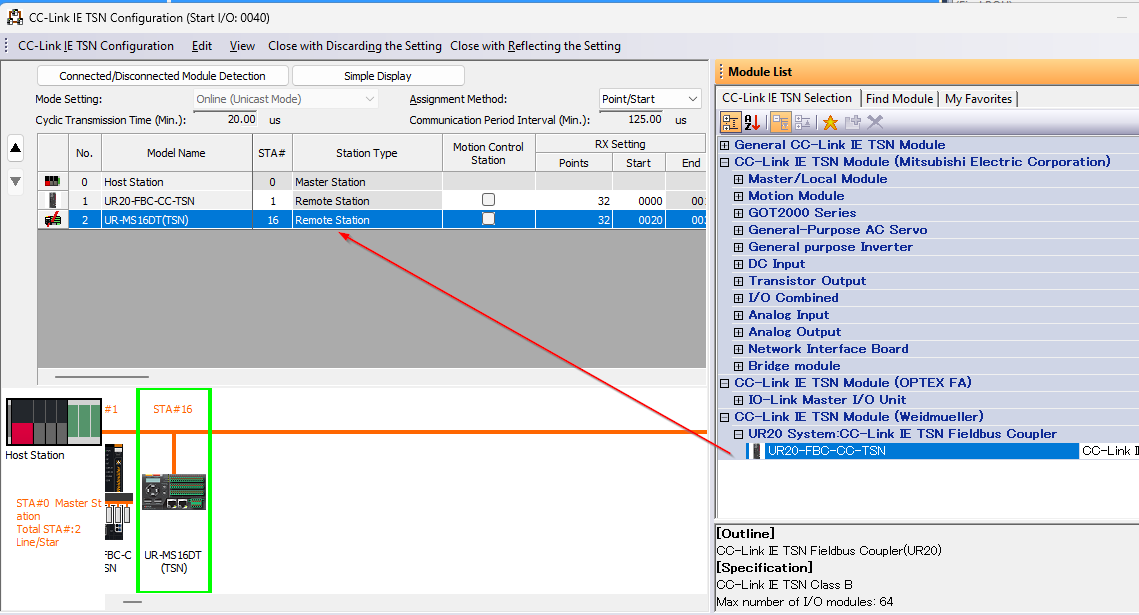The height and width of the screenshot is (615, 1139).
Task: Click the Cyclic Transmission Time field
Action: pyautogui.click(x=226, y=120)
